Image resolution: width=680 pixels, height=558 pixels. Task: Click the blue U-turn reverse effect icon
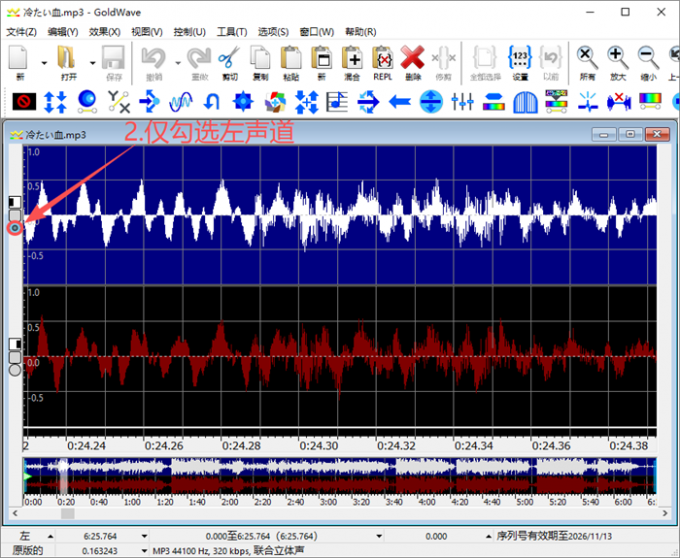212,102
